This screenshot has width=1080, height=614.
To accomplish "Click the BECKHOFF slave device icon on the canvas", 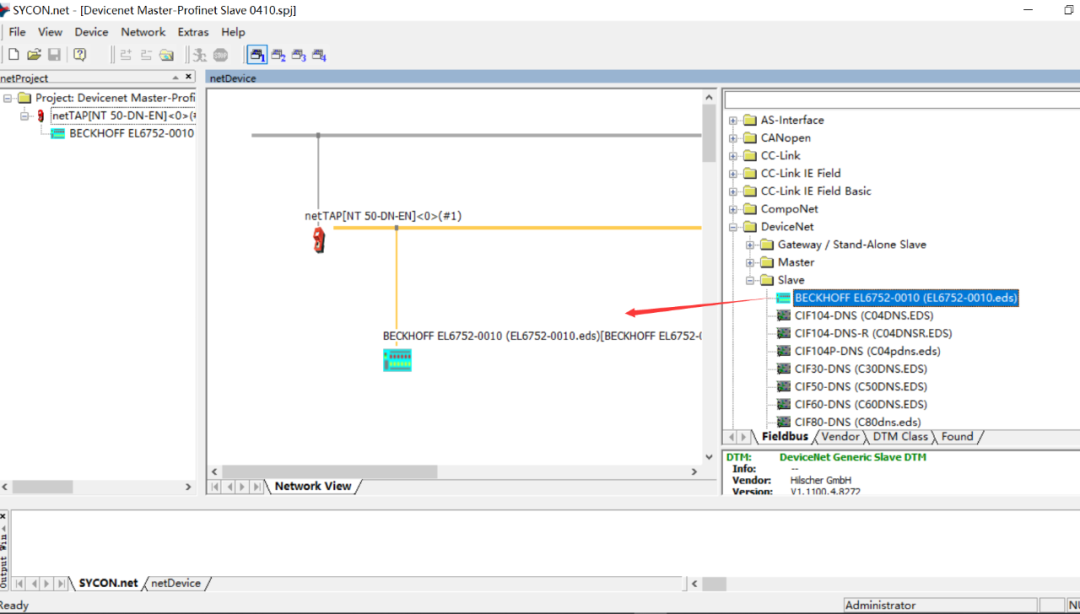I will pyautogui.click(x=397, y=360).
